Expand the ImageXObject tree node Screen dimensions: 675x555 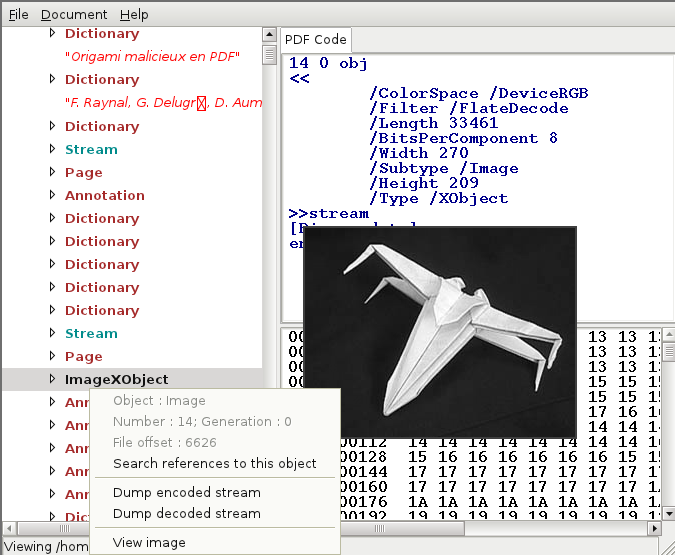52,379
